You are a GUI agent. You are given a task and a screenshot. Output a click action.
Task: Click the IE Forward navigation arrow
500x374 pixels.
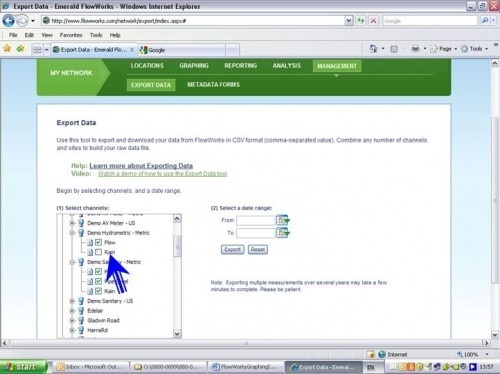pos(22,21)
